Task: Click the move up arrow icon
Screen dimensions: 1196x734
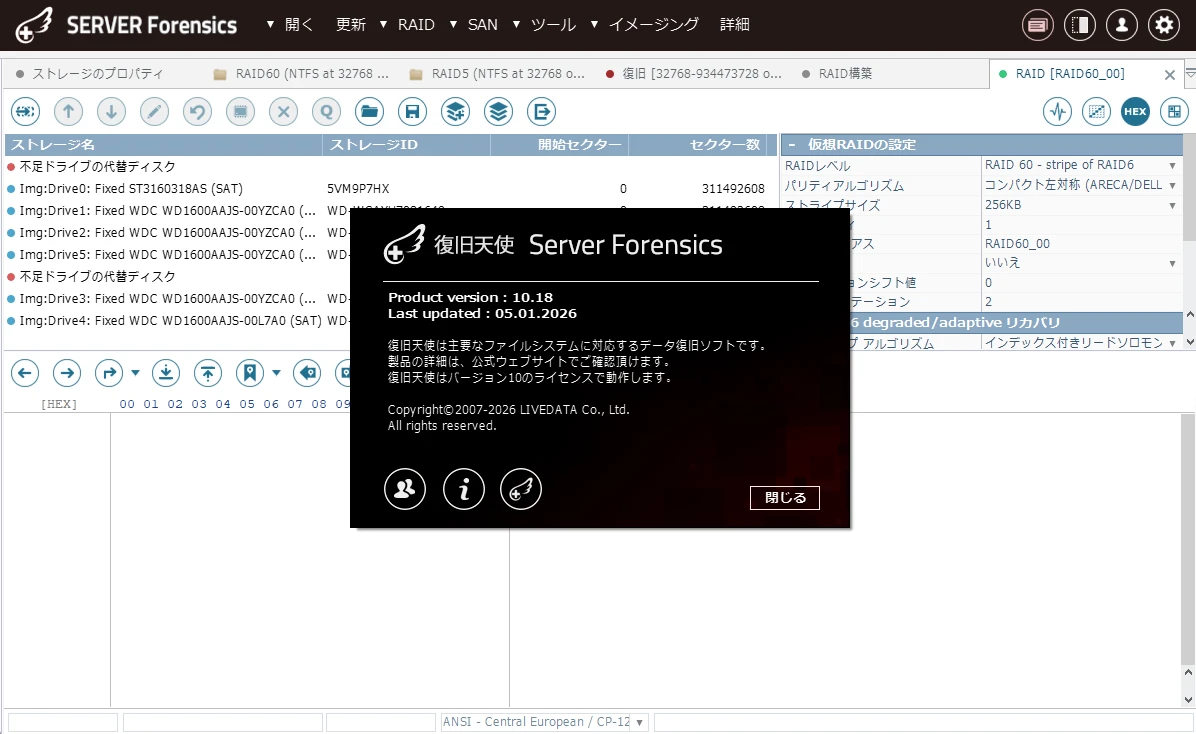Action: tap(68, 112)
